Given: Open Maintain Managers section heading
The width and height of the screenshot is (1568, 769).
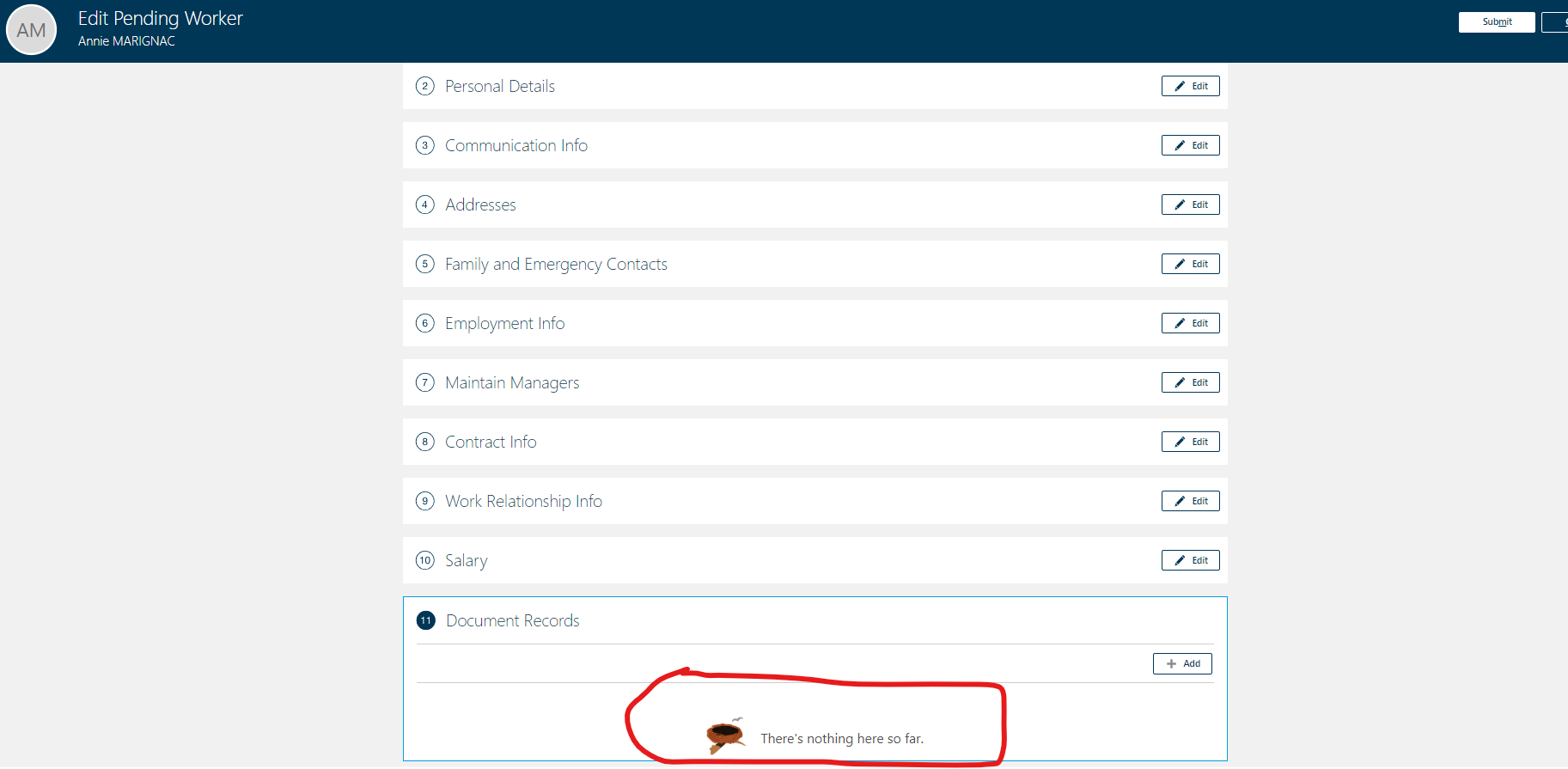Looking at the screenshot, I should point(512,382).
